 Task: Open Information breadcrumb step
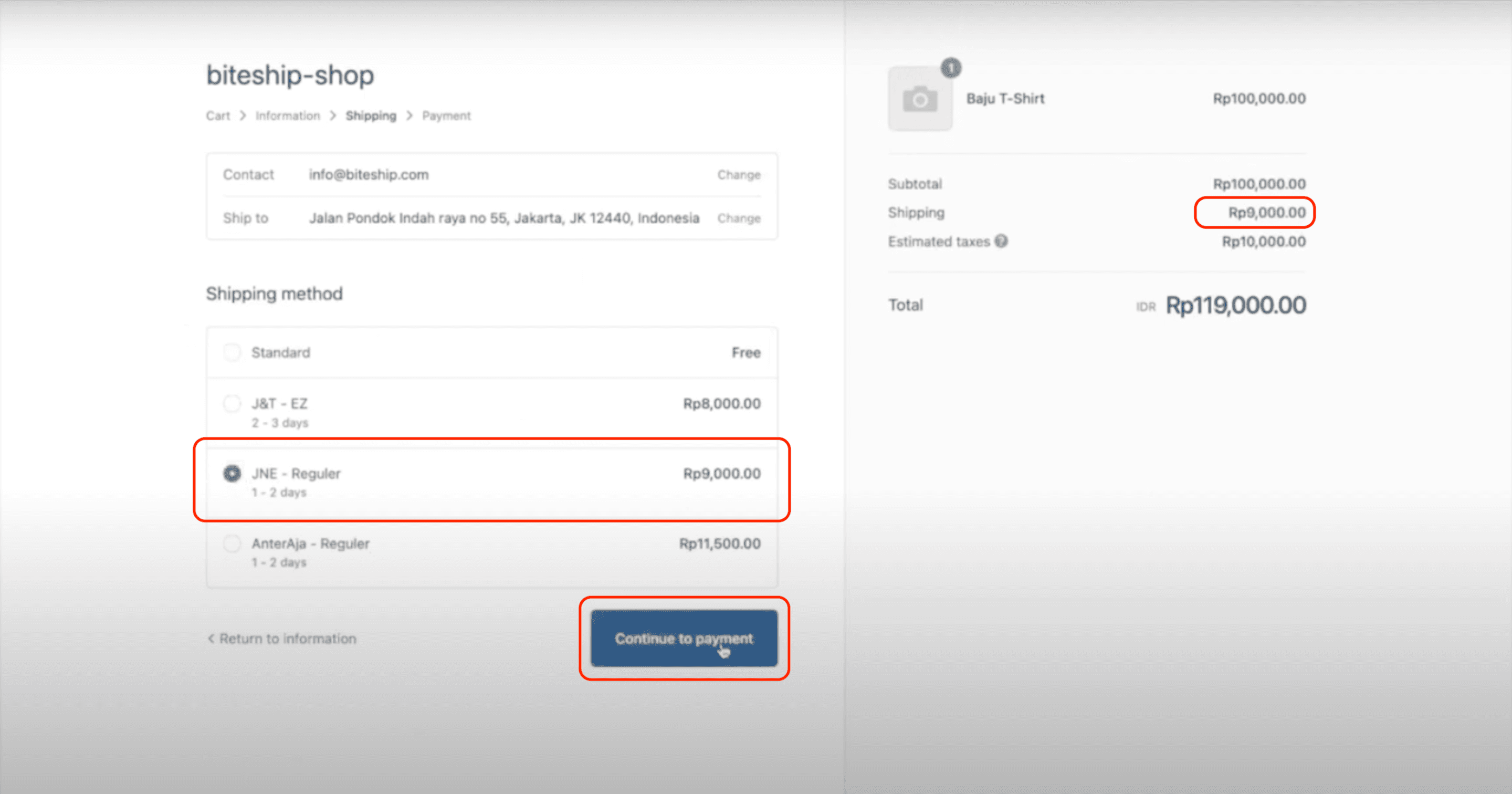tap(288, 116)
